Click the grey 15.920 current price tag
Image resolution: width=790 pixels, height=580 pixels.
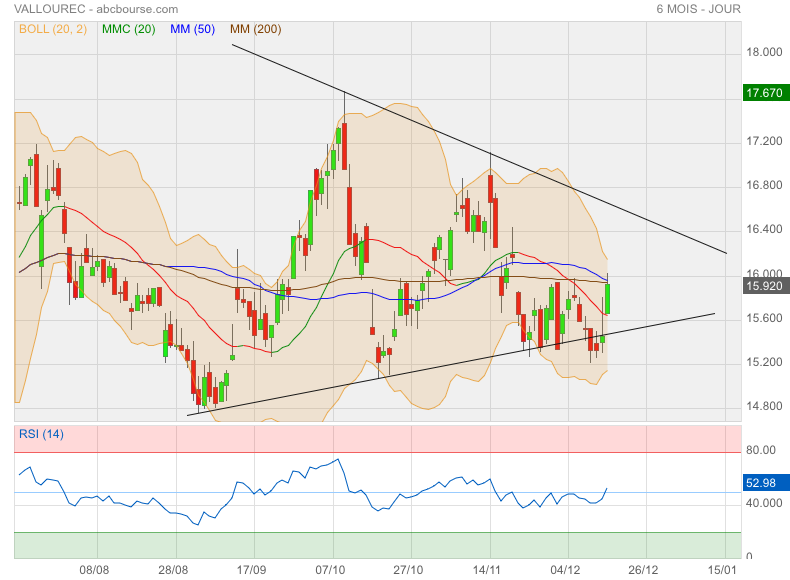(x=764, y=286)
